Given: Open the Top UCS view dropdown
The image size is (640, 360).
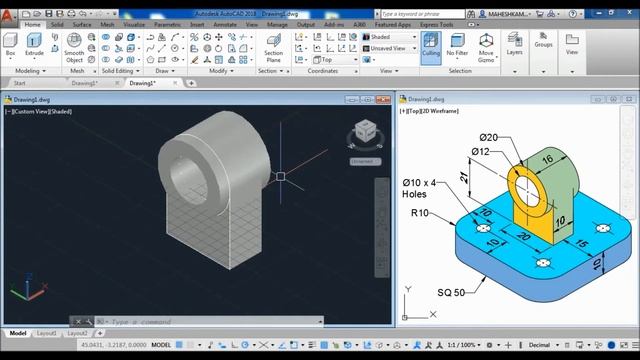Looking at the screenshot, I should (336, 60).
